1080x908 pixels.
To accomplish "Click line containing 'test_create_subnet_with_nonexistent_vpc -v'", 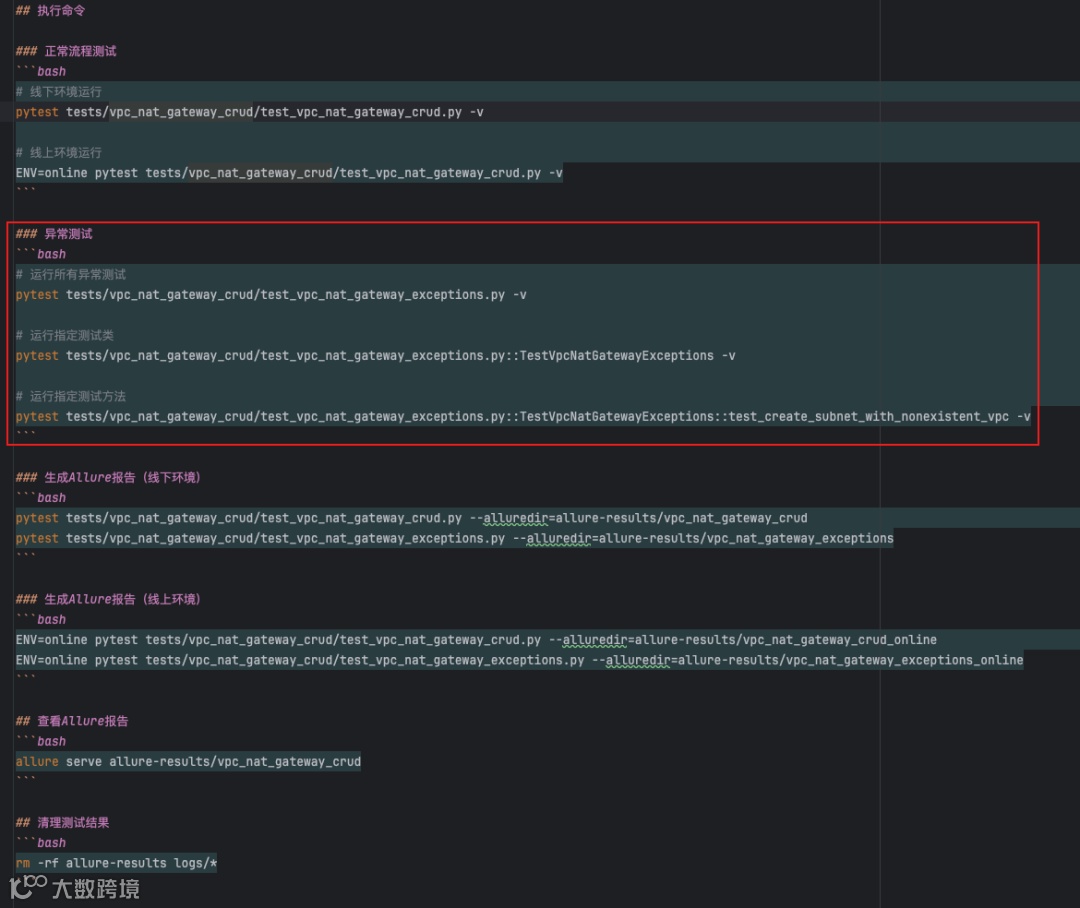I will point(523,416).
